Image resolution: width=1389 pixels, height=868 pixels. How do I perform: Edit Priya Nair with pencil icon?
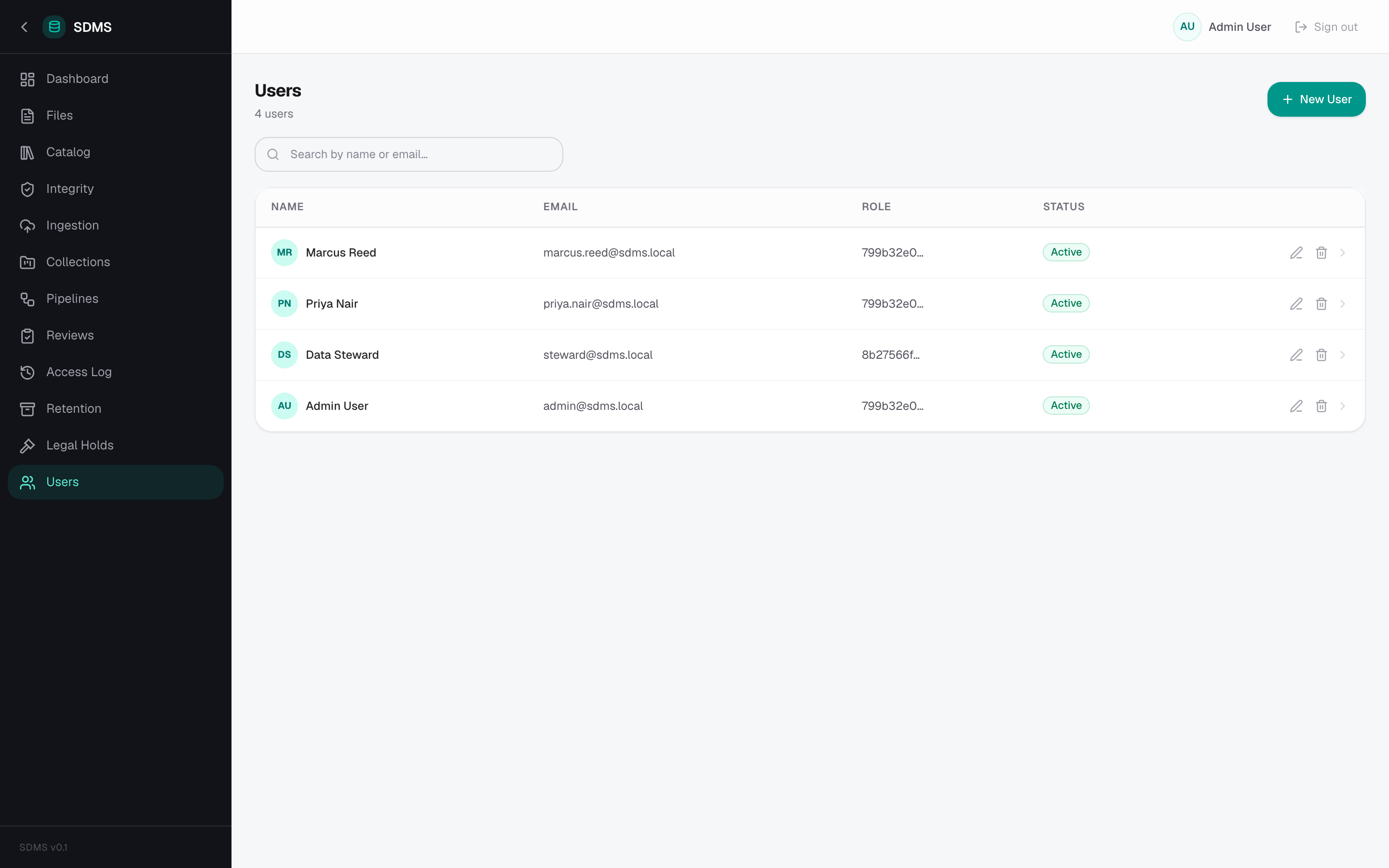tap(1296, 304)
